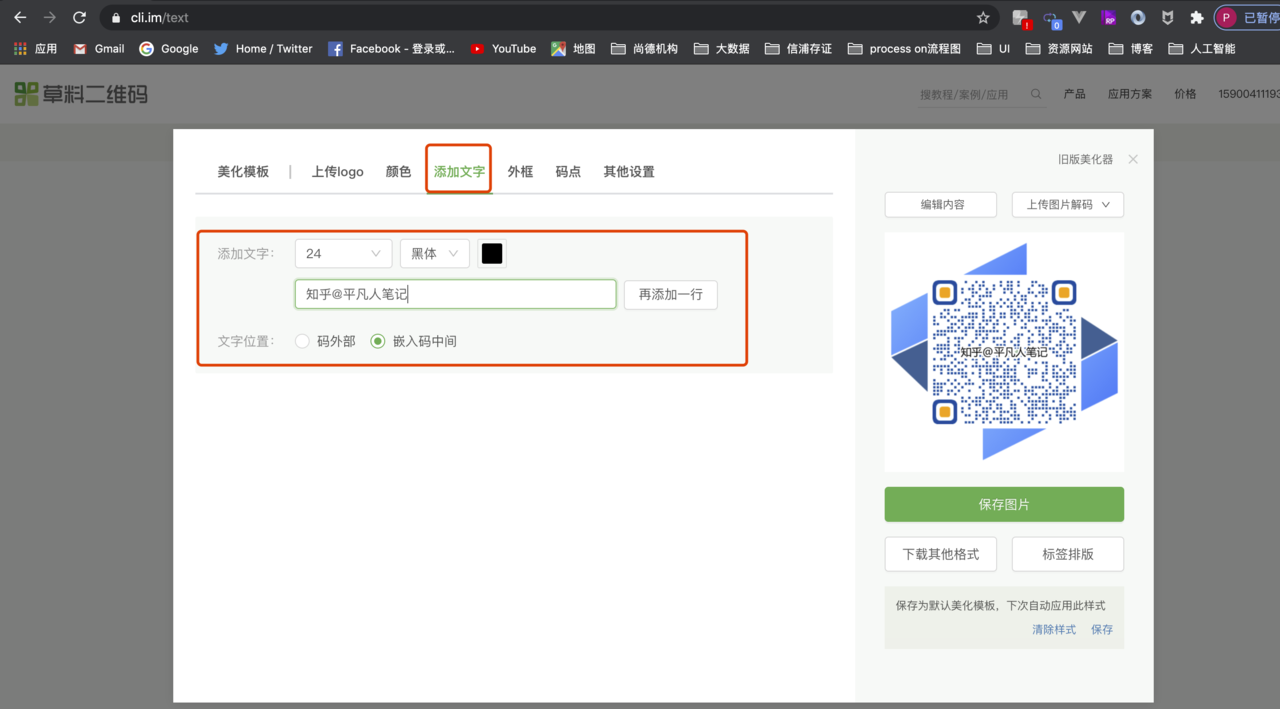Open the YouTube bookmark

point(503,48)
